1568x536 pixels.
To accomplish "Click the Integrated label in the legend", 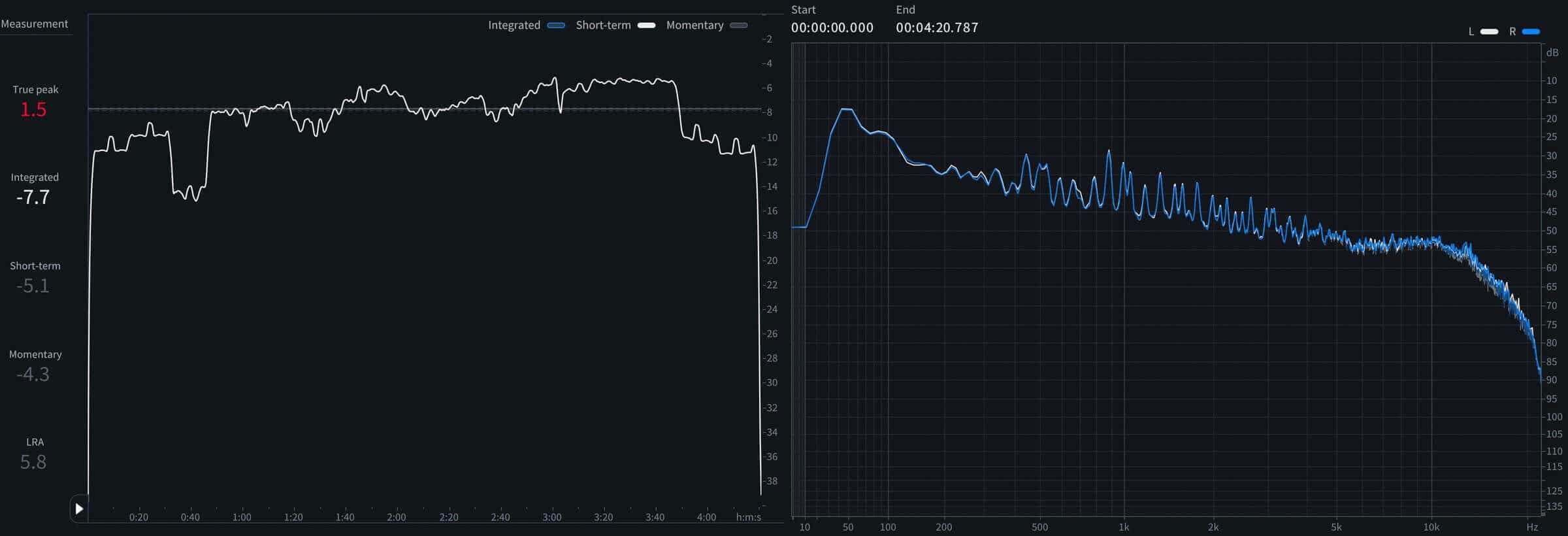I will coord(514,25).
